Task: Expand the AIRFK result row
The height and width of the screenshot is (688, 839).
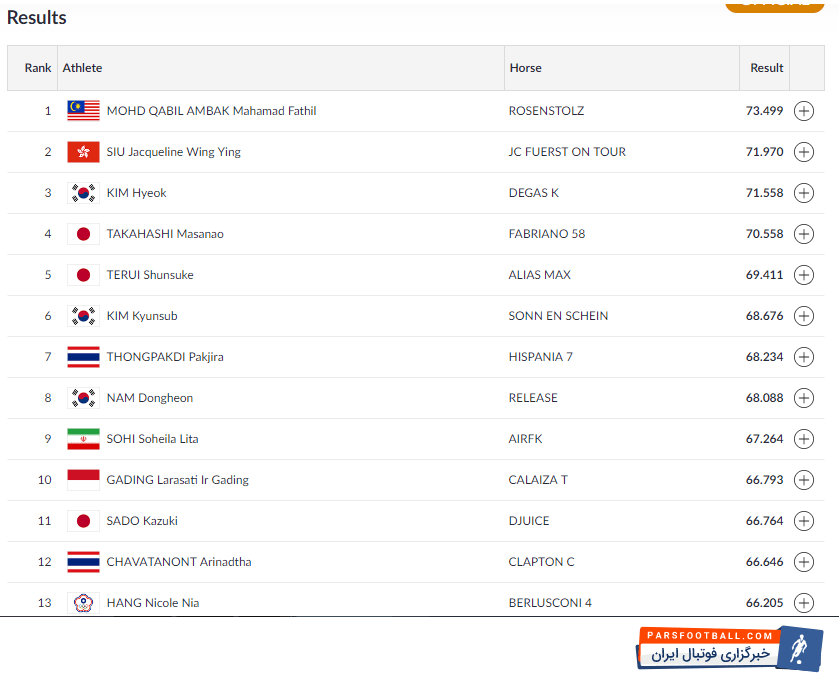Action: [803, 439]
